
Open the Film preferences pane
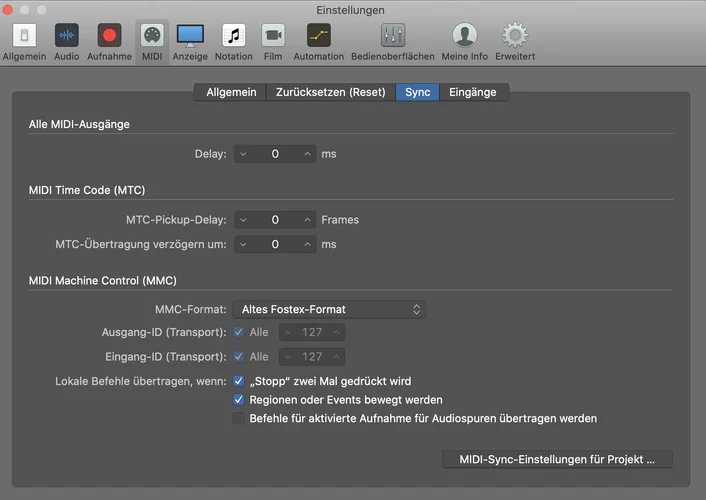click(x=273, y=36)
